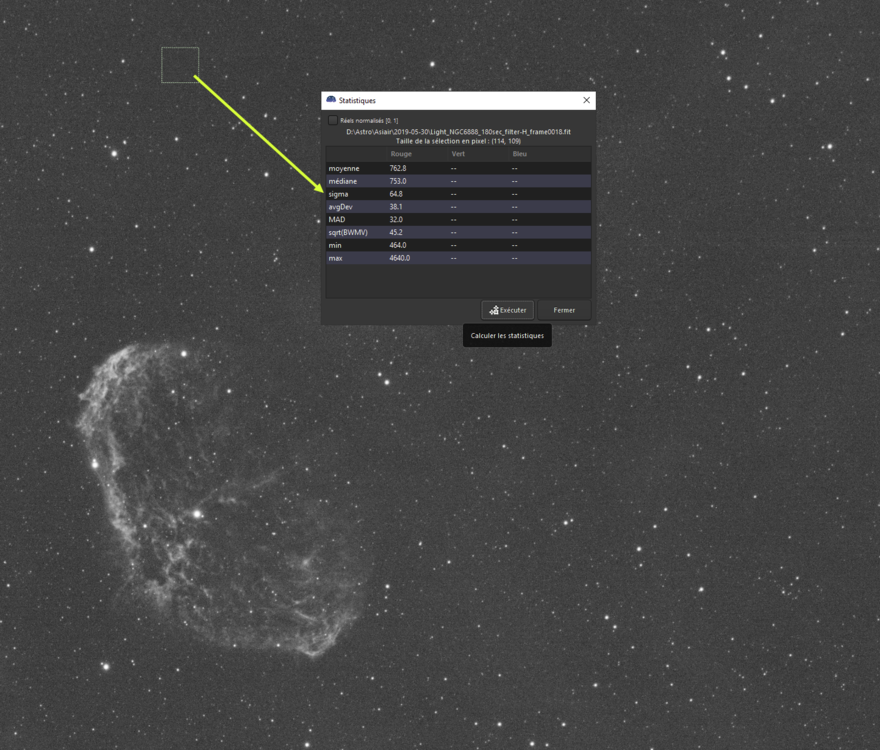Click the Exécuter button
Screen dimensions: 880x750
click(507, 310)
